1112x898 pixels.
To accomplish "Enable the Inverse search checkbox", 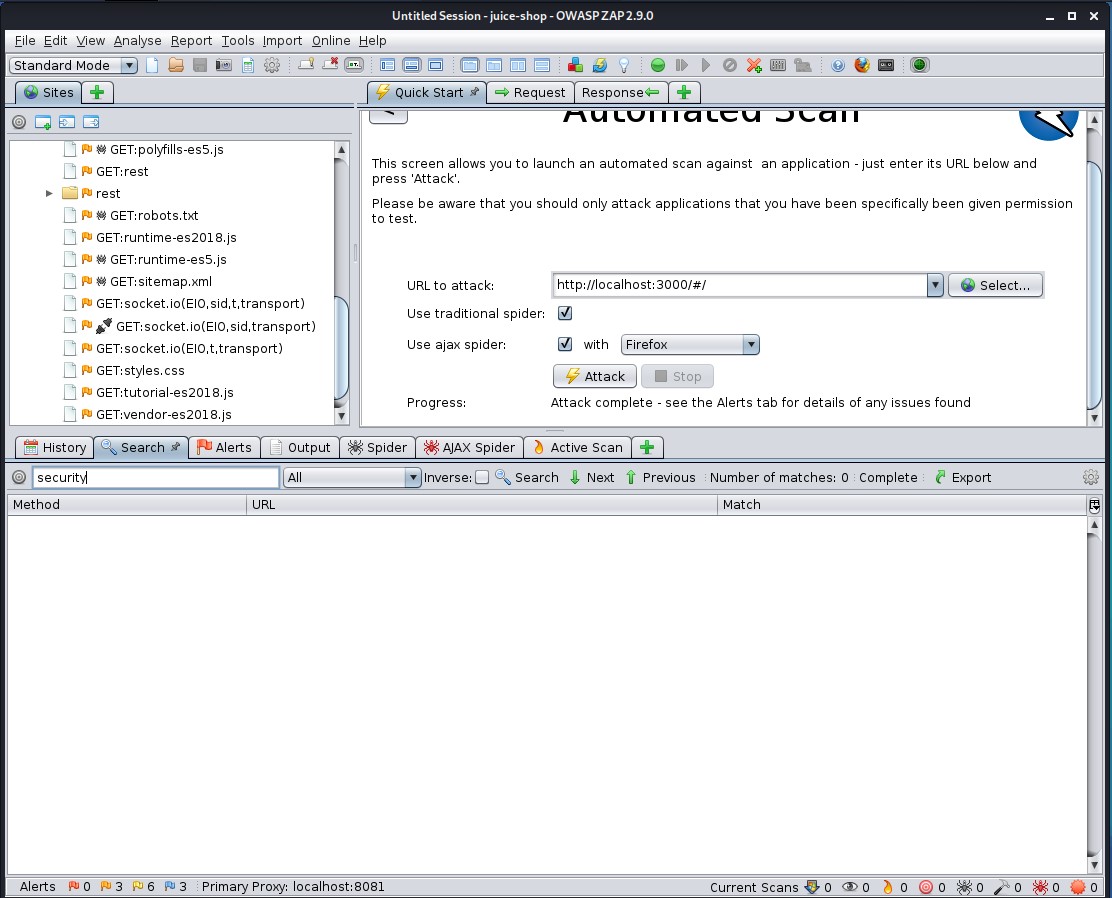I will click(482, 478).
